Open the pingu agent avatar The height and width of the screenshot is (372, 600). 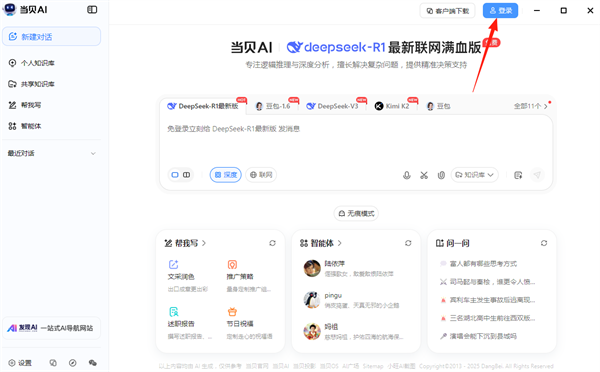(x=312, y=300)
